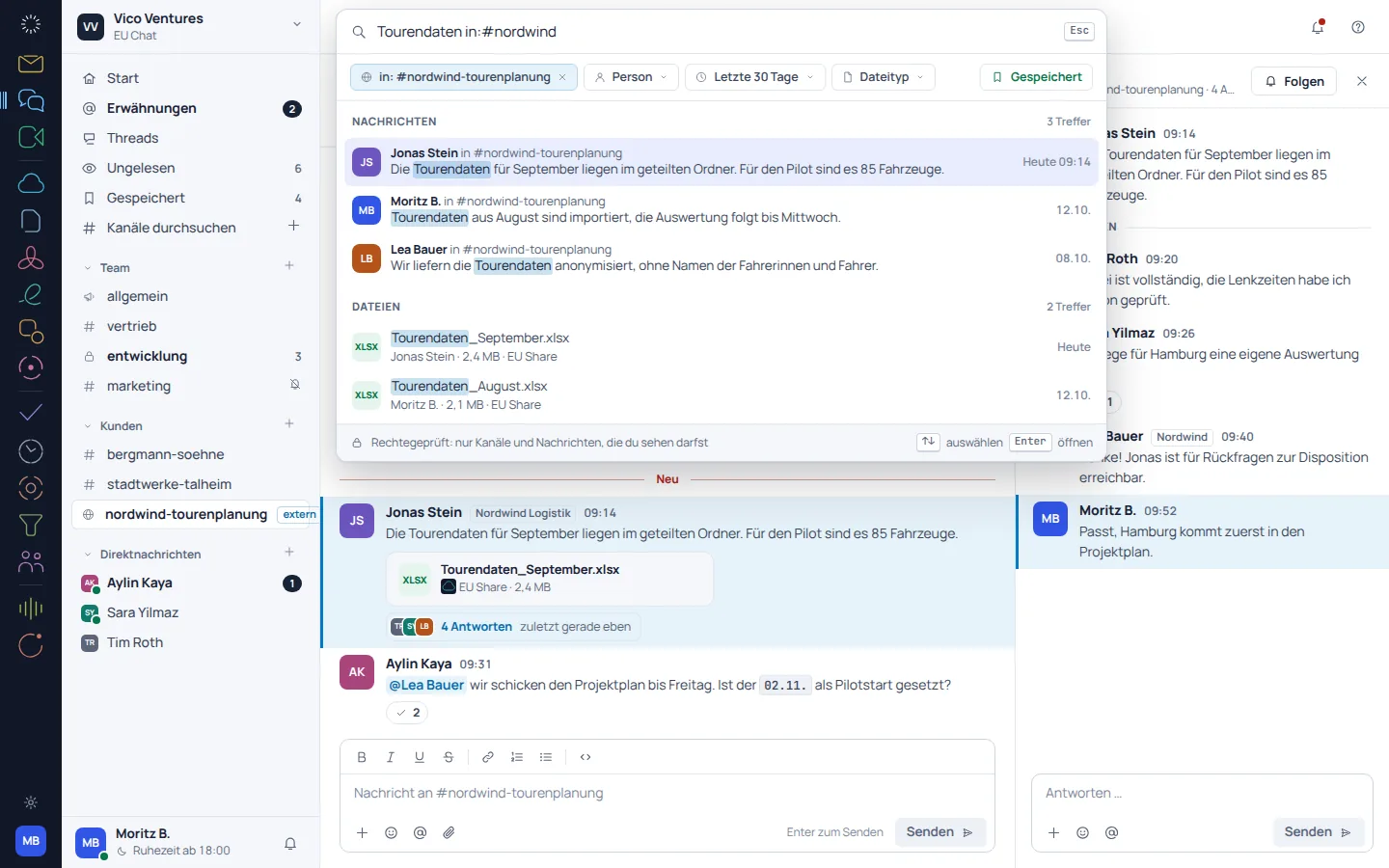Open the people contacts icon in the rail

coord(31,561)
